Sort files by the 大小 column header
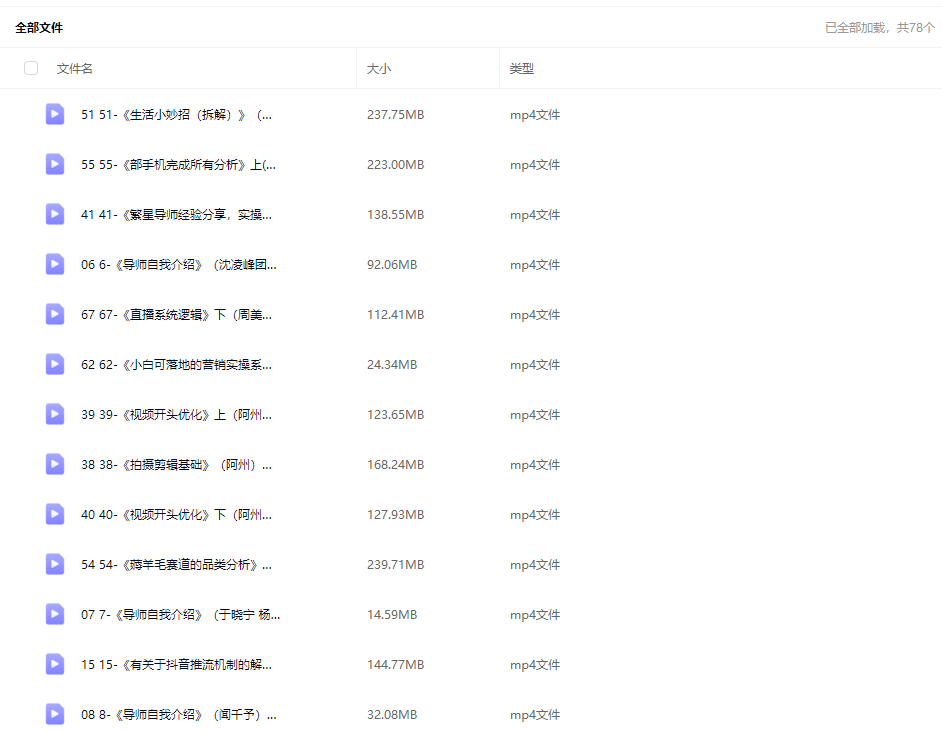 point(379,68)
